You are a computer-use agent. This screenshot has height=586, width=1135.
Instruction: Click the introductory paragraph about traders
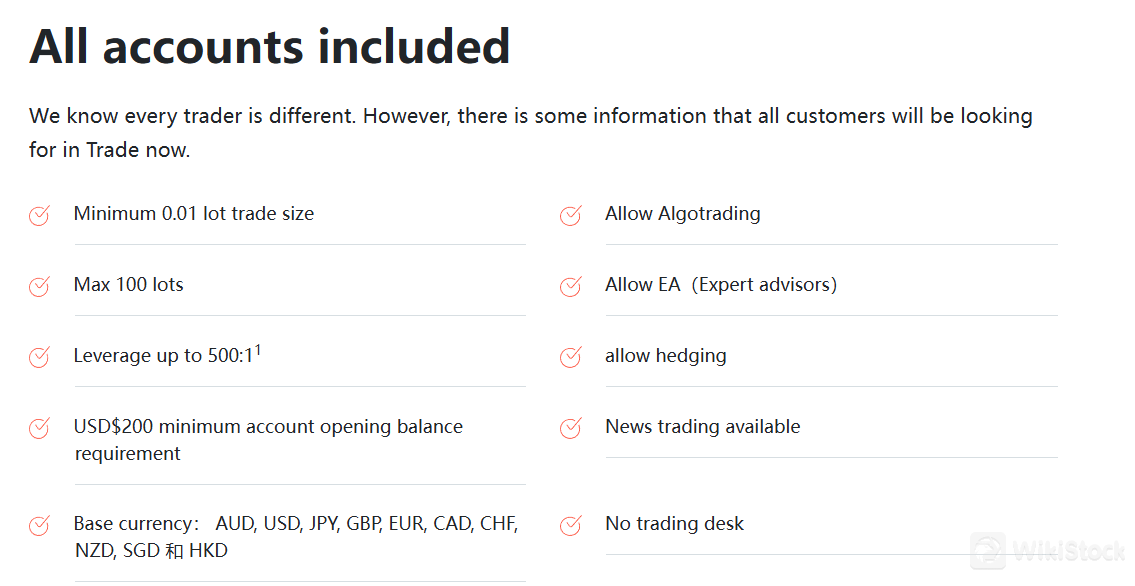click(x=530, y=132)
